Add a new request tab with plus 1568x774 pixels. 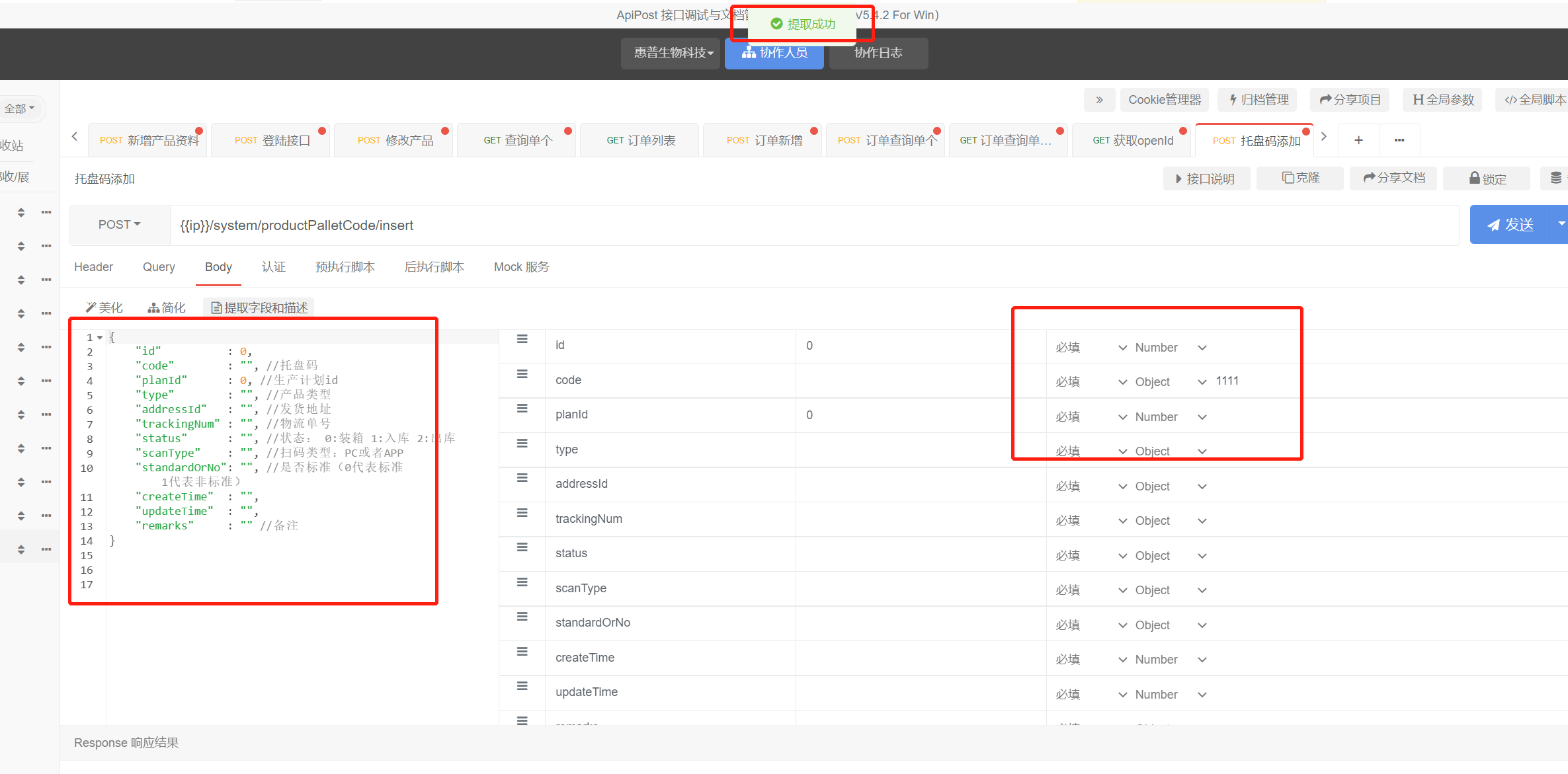[1358, 140]
